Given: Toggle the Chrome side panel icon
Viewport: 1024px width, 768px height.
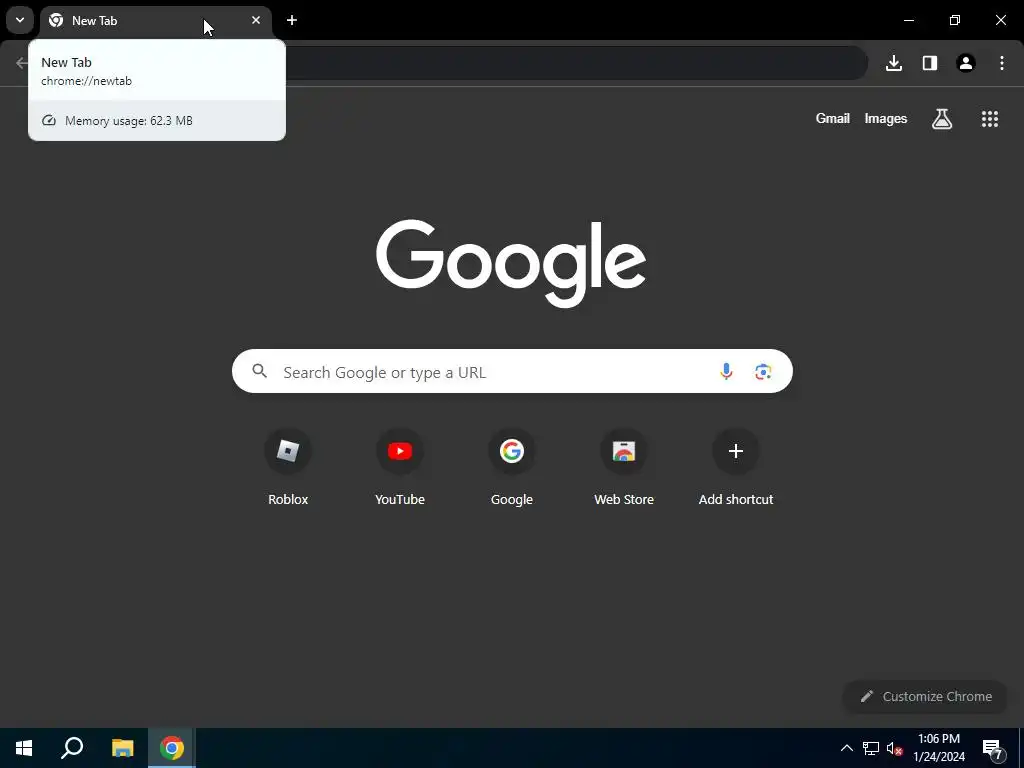Looking at the screenshot, I should pos(930,63).
